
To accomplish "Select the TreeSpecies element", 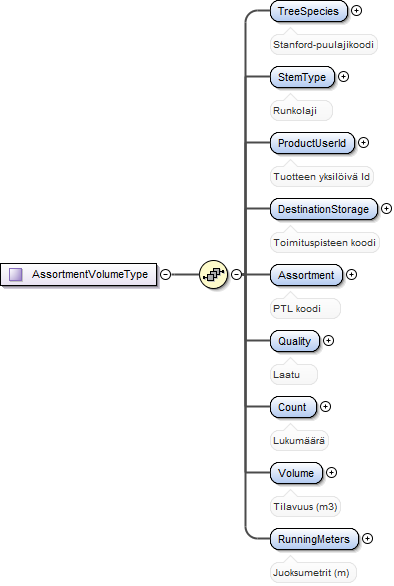I will coord(309,11).
